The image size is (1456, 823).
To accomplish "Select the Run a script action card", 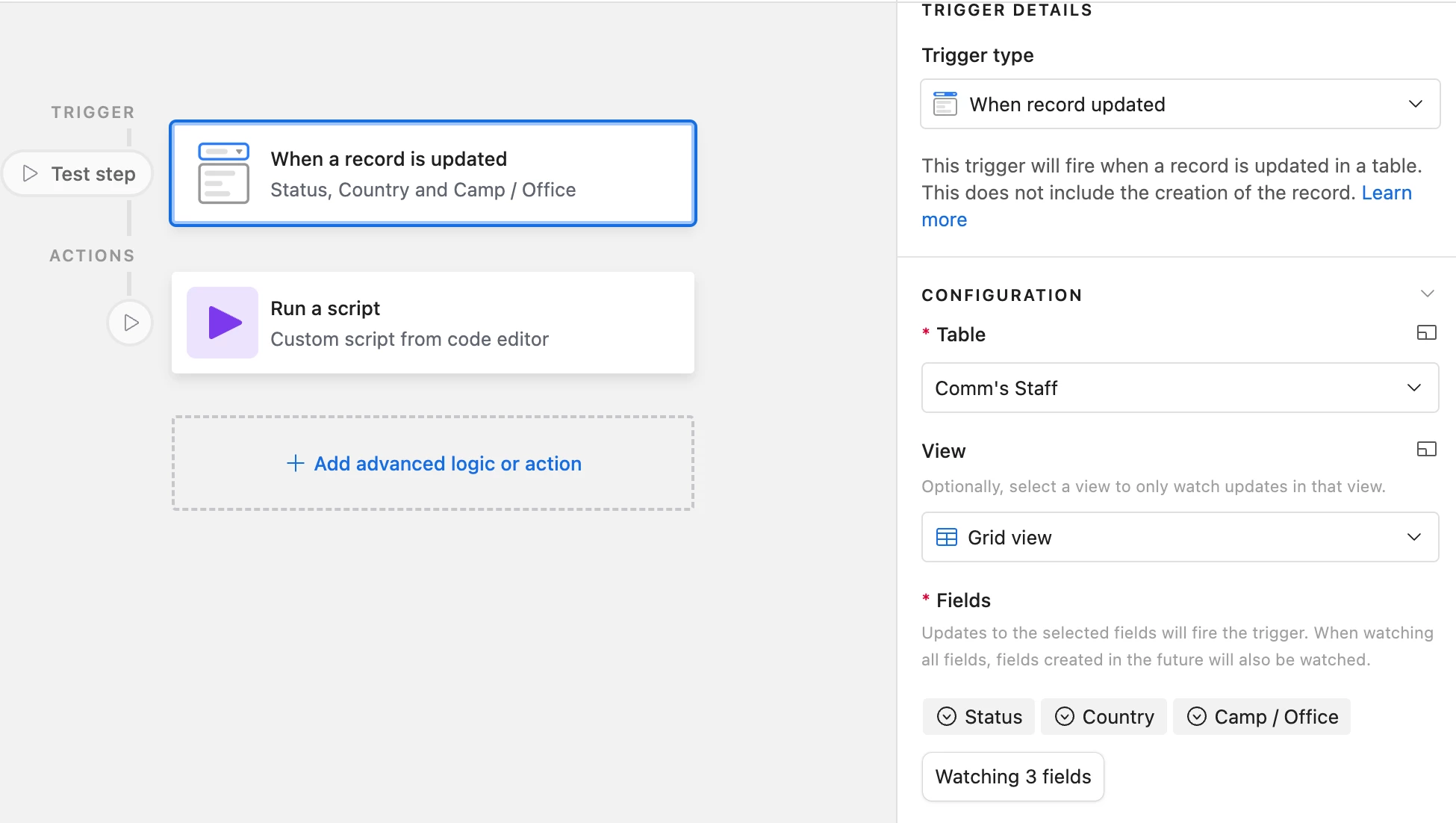I will point(433,323).
